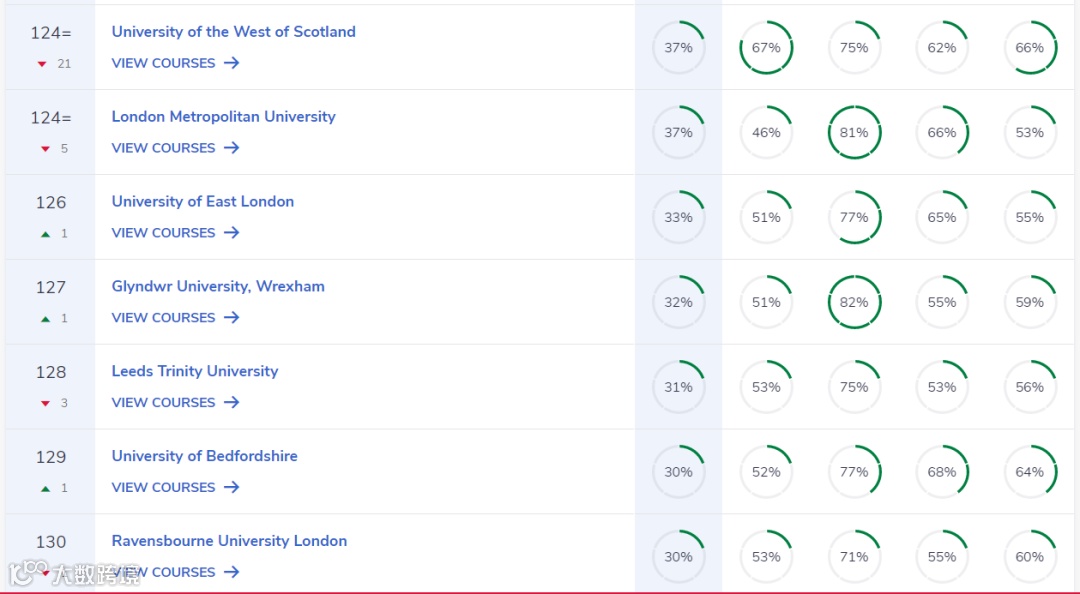Click green up triangle under rank 129

pyautogui.click(x=45, y=489)
